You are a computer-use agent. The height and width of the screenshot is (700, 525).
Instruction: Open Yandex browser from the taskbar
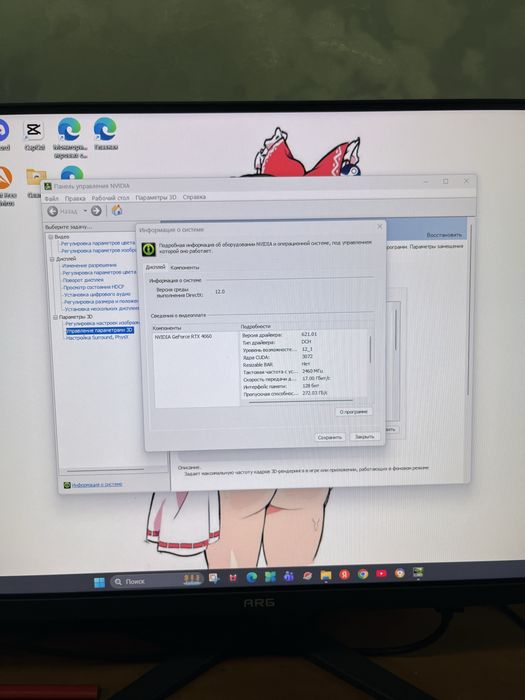[x=344, y=575]
